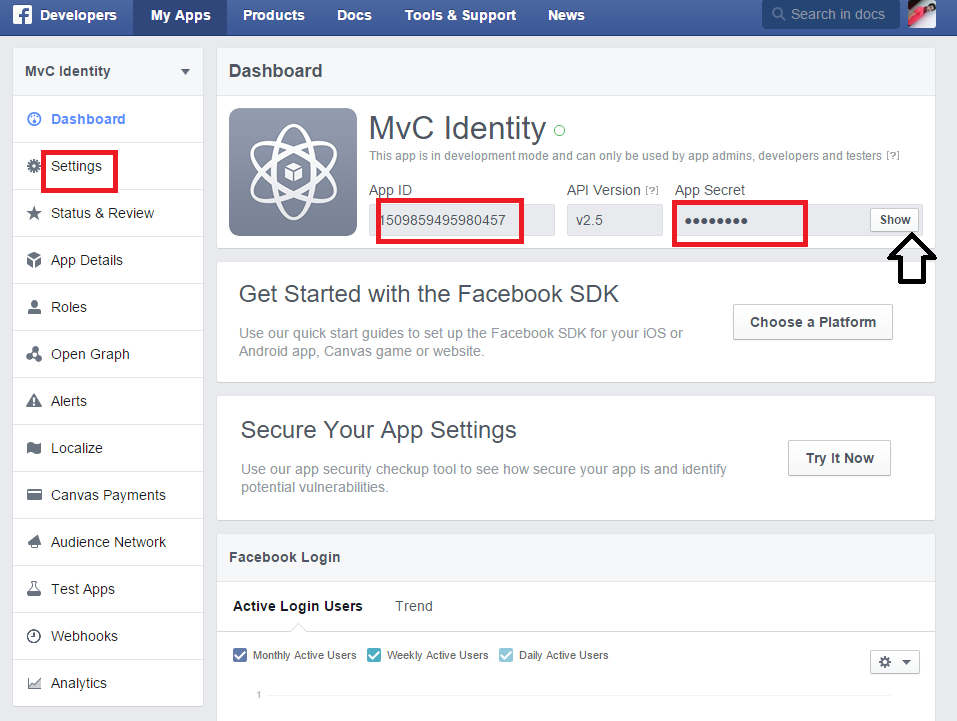
Task: Open the chart gear options dropdown
Action: pyautogui.click(x=894, y=662)
